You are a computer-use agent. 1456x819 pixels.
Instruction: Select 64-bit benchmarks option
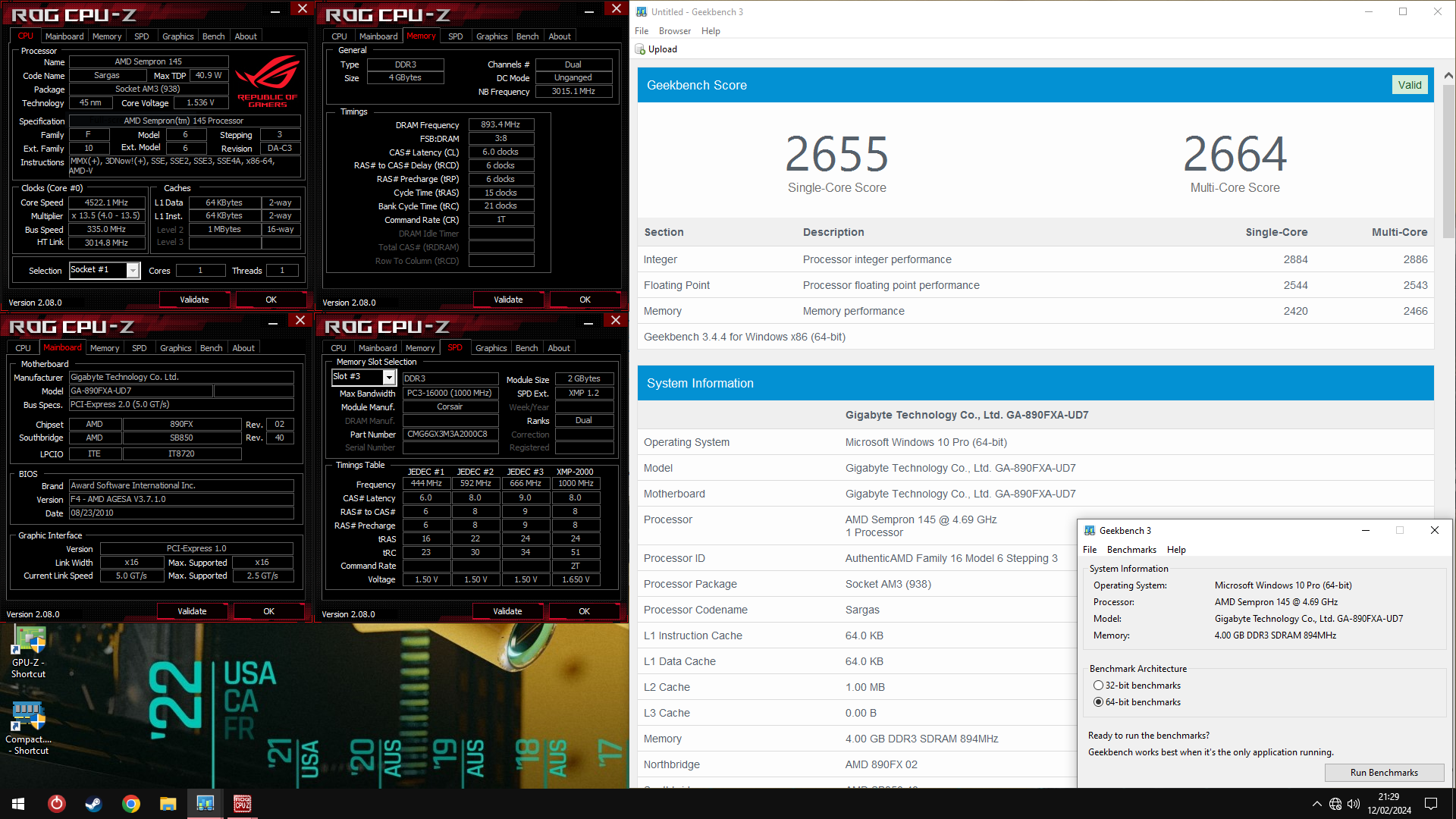tap(1098, 702)
